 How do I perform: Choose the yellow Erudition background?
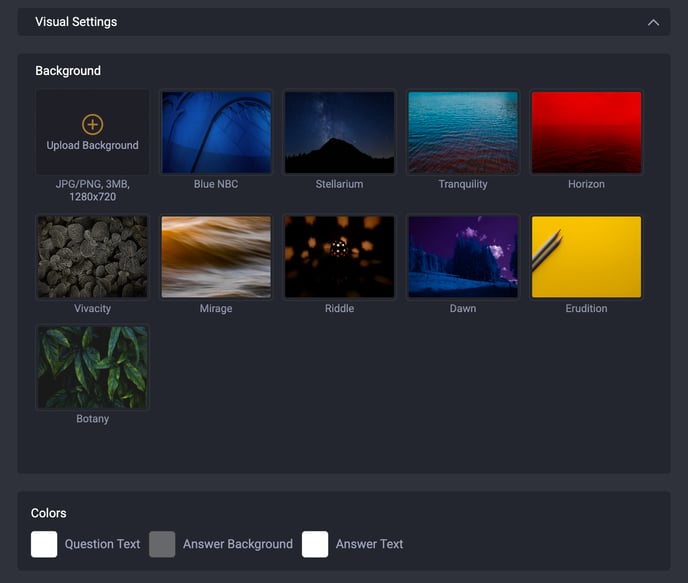click(x=586, y=257)
